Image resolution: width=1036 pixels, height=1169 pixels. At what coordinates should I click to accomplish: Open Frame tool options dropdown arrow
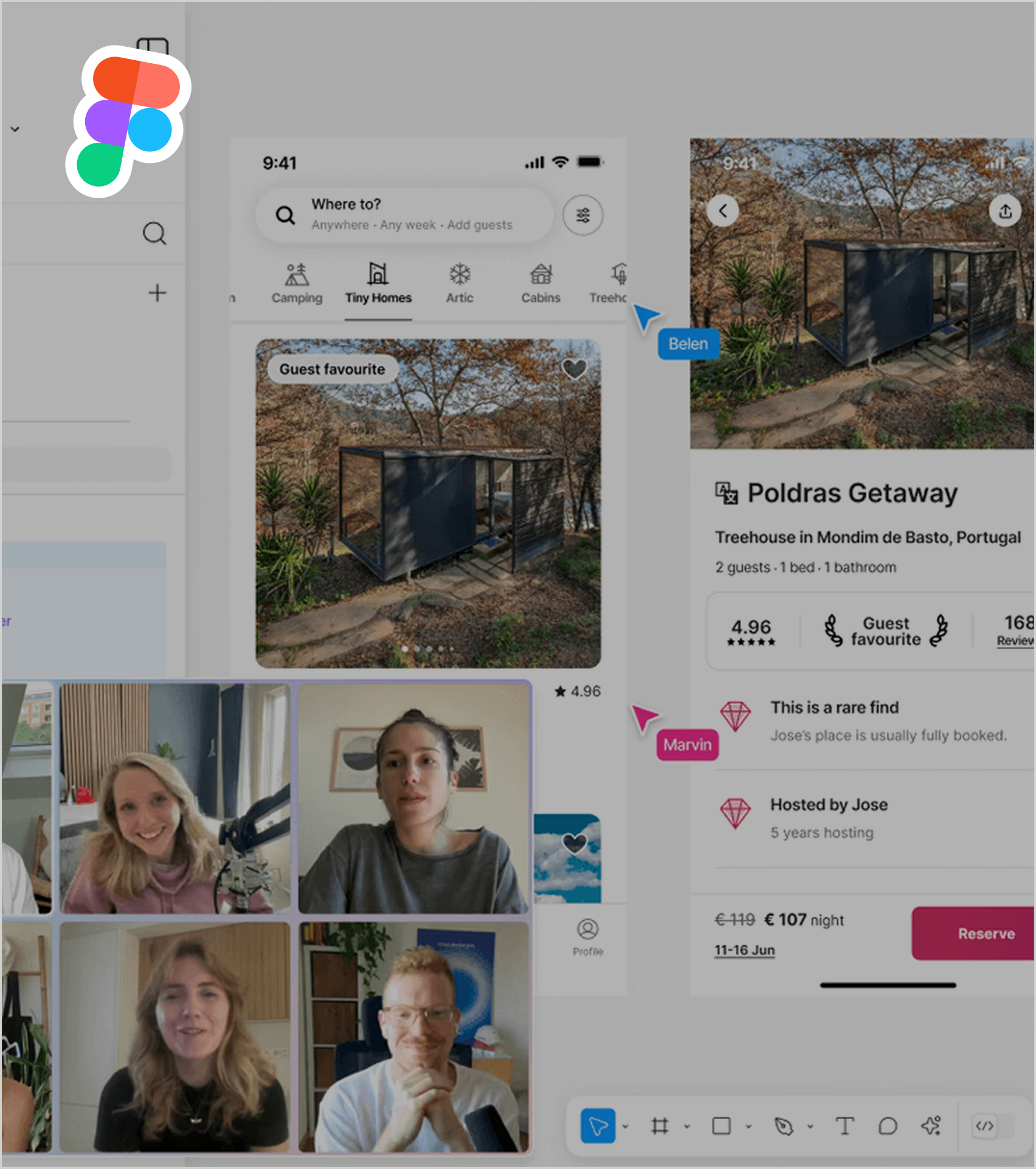click(x=687, y=1126)
